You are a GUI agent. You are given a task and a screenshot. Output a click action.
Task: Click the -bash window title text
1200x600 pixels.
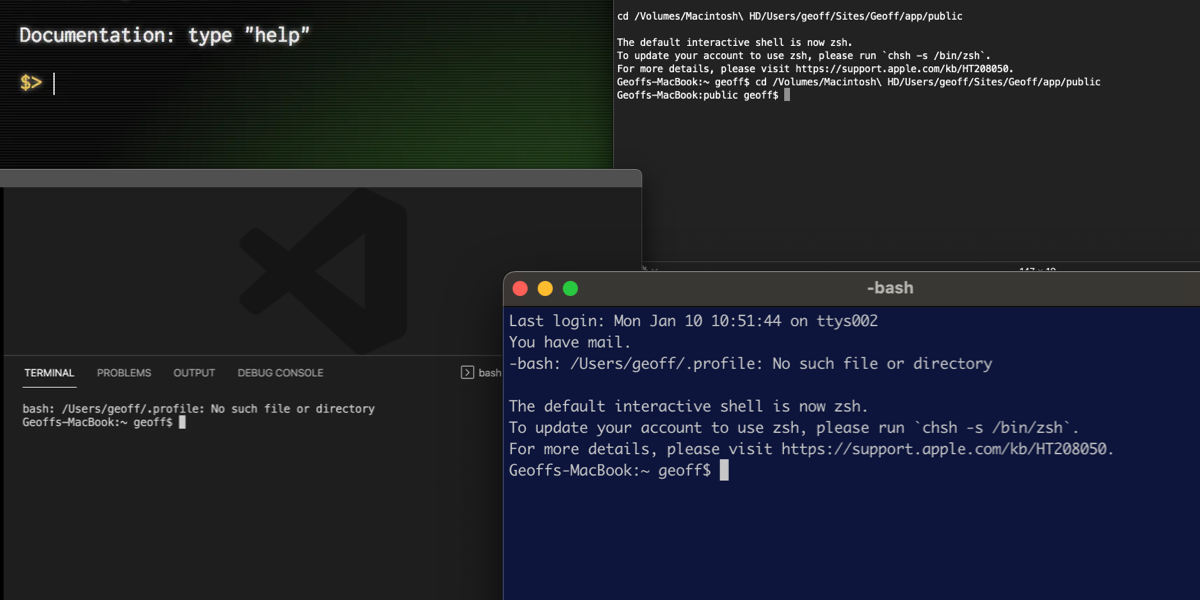(x=889, y=288)
